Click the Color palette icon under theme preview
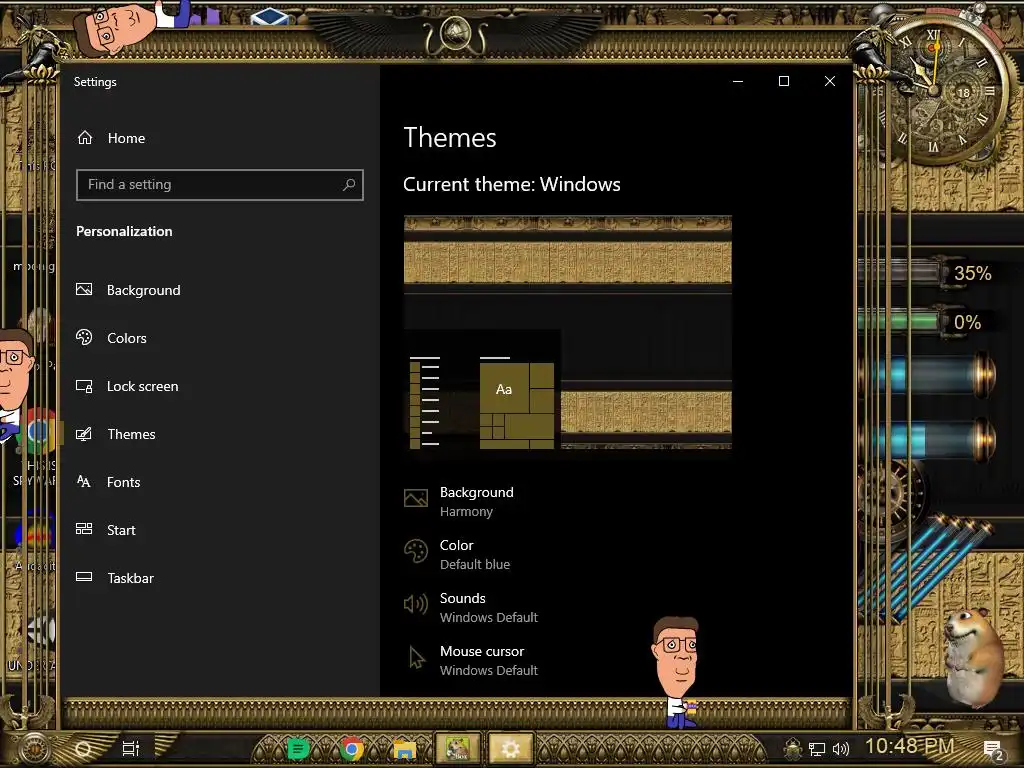This screenshot has width=1024, height=768. tap(416, 552)
